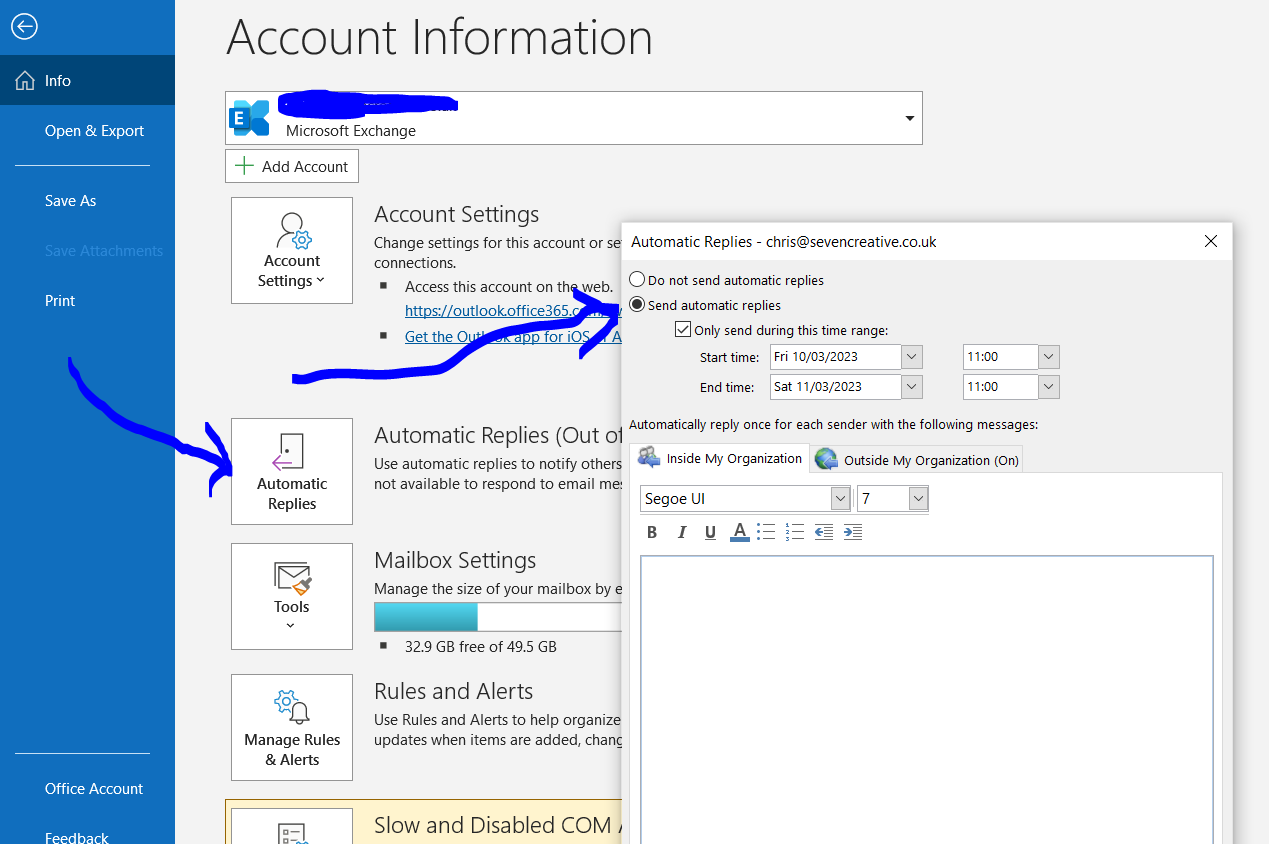Open the Get the Outlook app link
The image size is (1269, 844).
coord(513,337)
